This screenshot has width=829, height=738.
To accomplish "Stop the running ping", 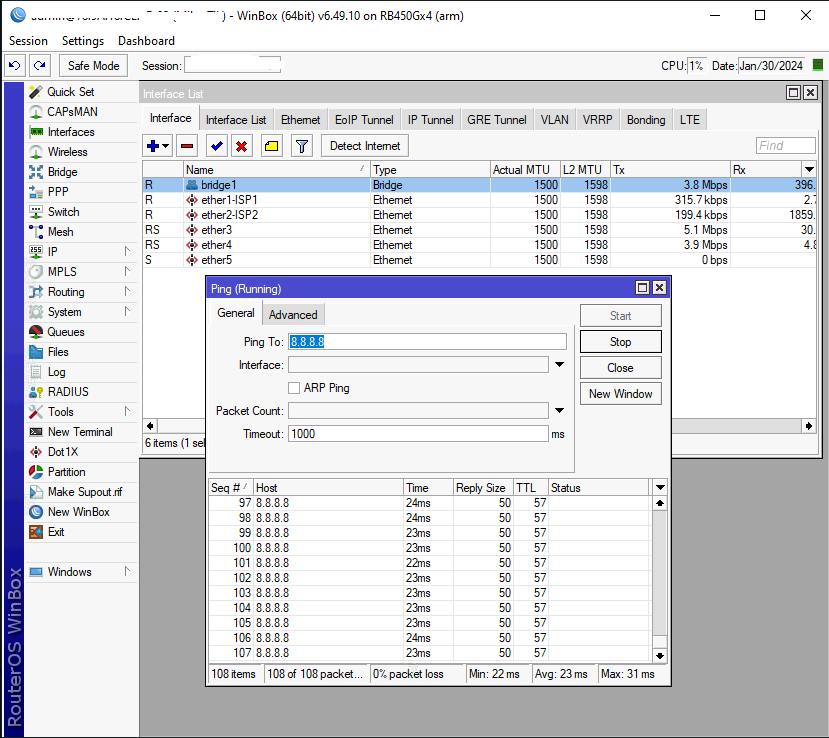I will [x=620, y=342].
